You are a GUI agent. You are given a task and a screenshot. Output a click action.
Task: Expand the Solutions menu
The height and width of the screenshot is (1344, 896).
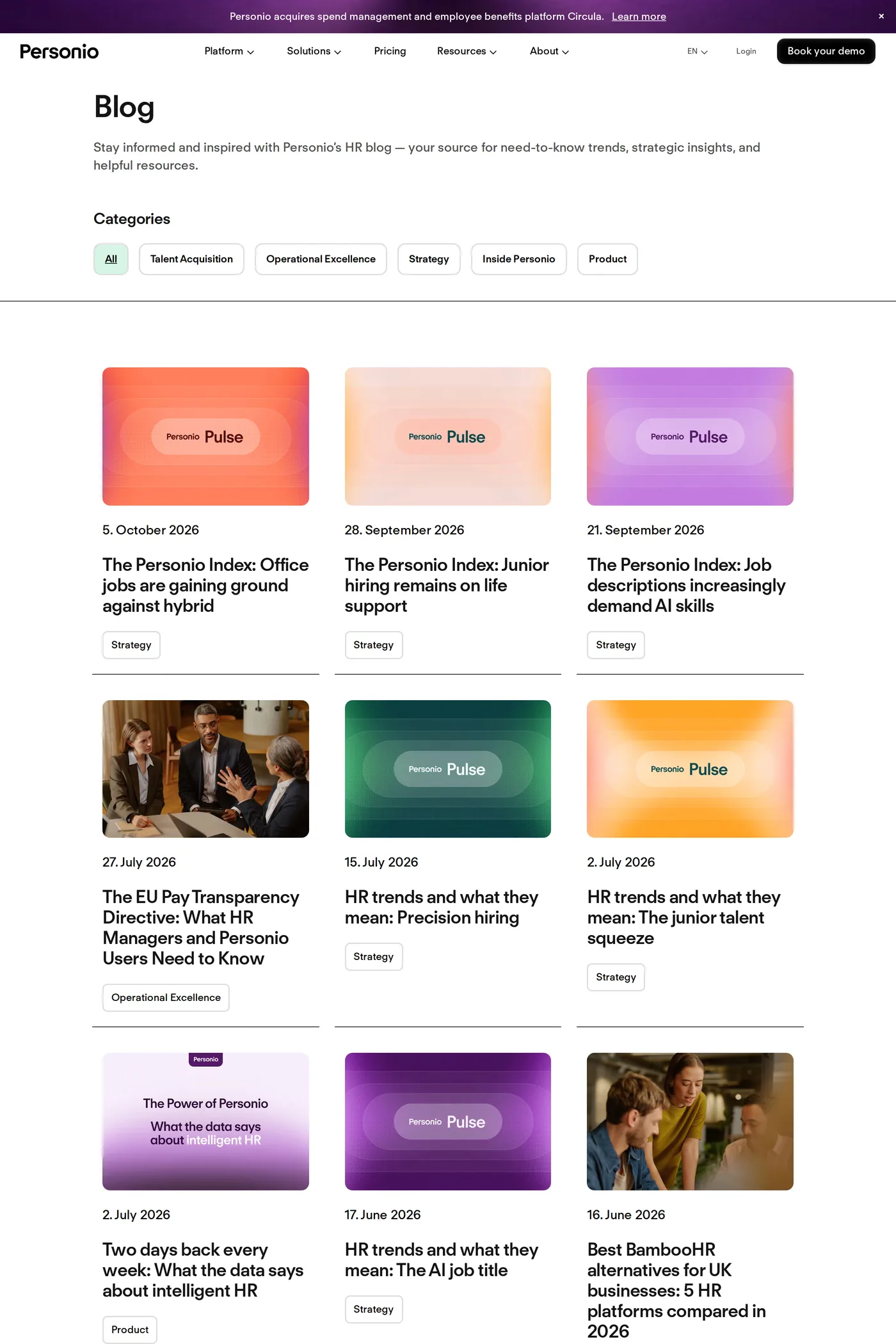coord(314,51)
